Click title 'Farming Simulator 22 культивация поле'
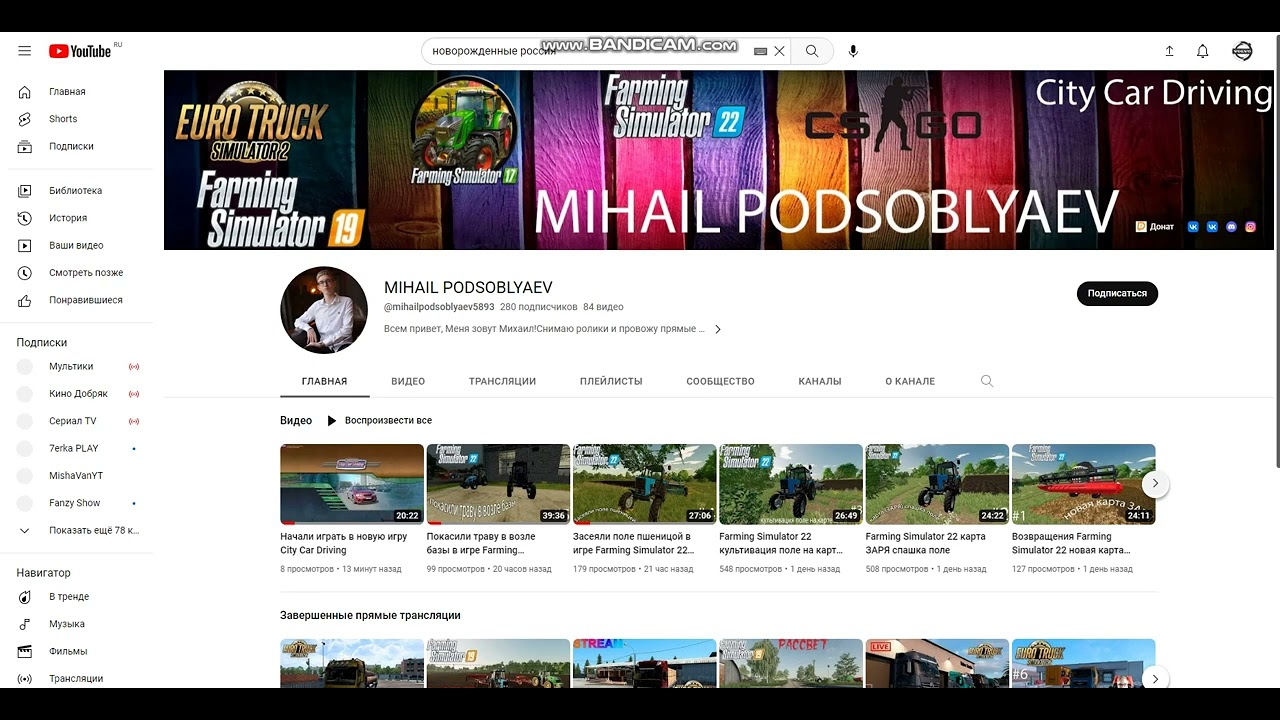The image size is (1280, 720). 781,543
